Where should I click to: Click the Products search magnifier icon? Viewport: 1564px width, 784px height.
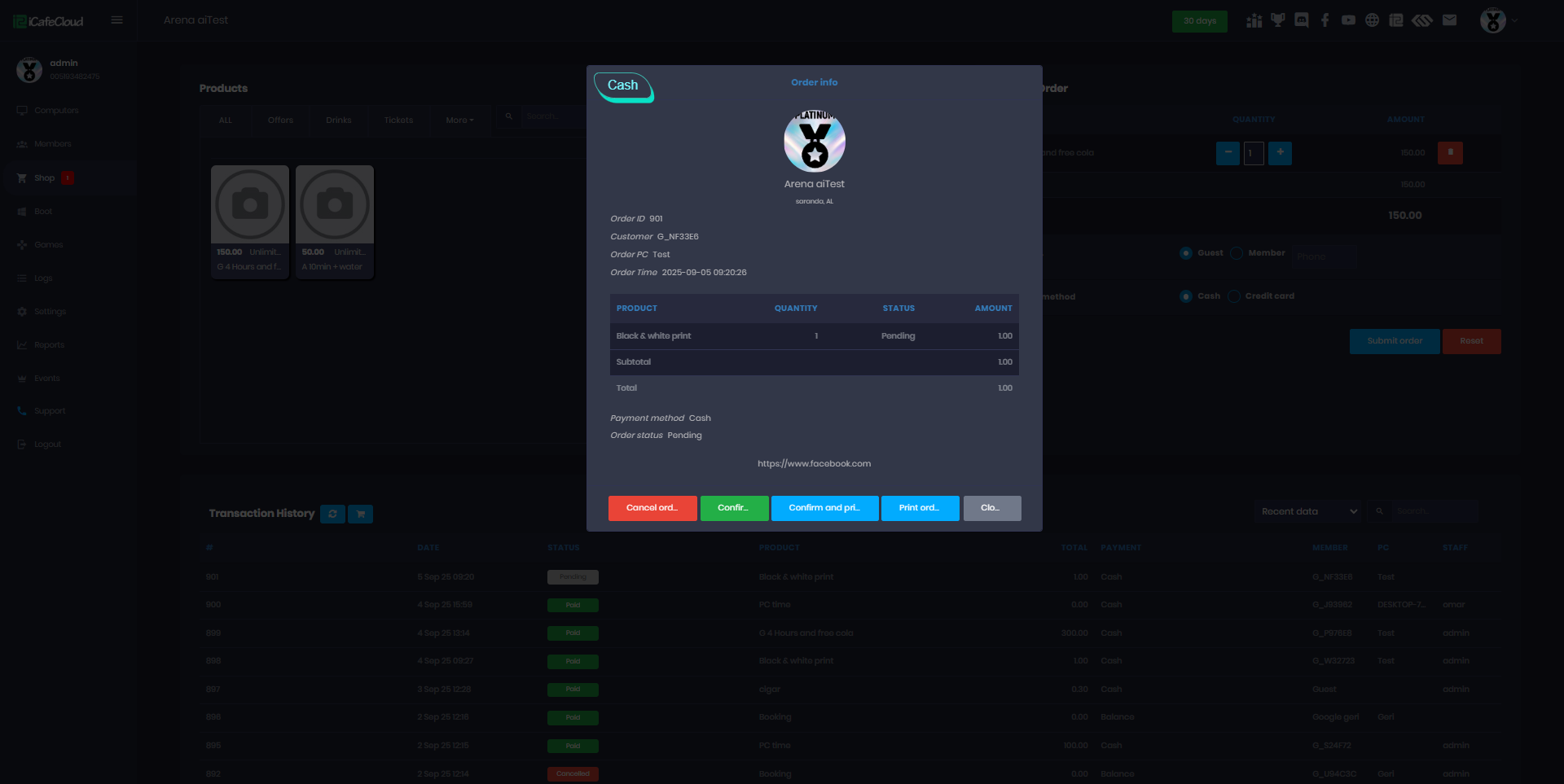[509, 116]
